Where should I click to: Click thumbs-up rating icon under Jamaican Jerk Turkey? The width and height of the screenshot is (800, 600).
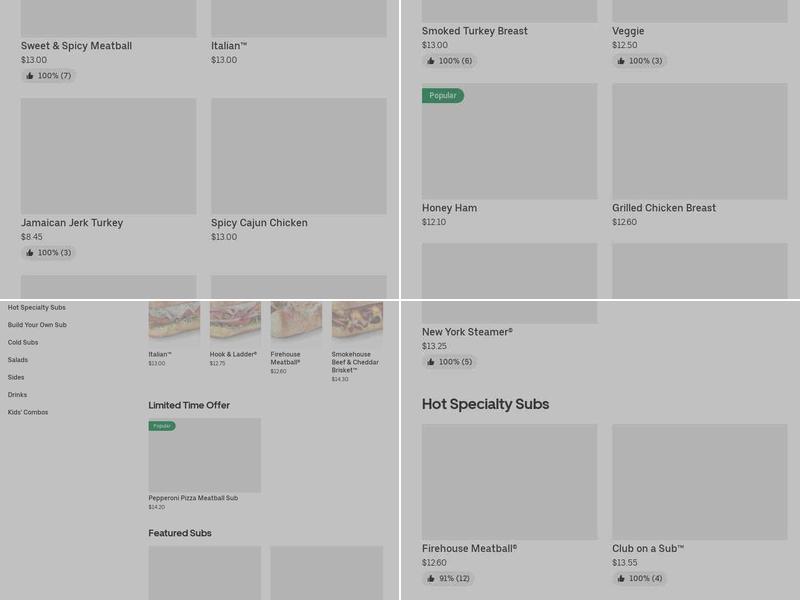[30, 253]
